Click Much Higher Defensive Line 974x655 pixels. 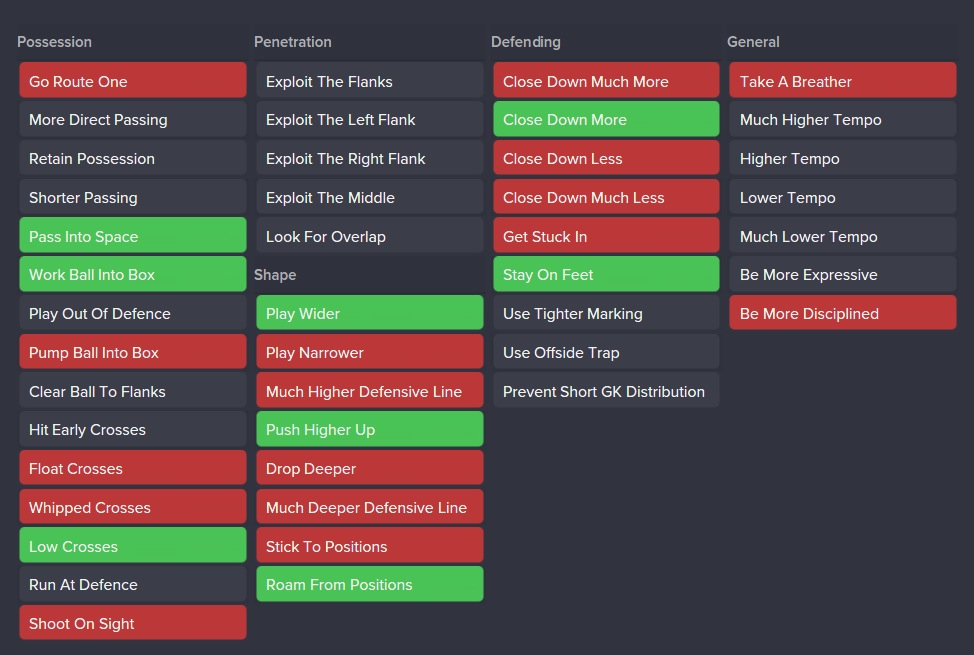369,391
